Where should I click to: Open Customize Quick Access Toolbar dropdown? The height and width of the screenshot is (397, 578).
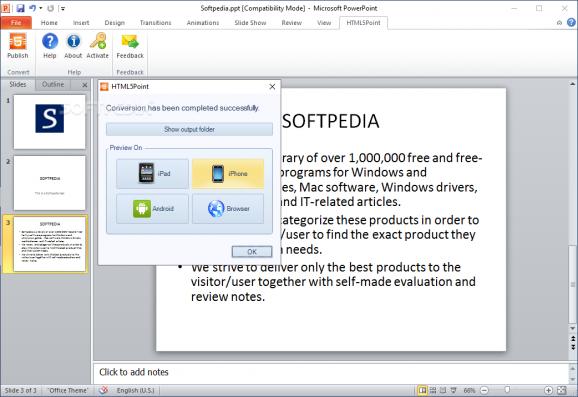point(63,8)
